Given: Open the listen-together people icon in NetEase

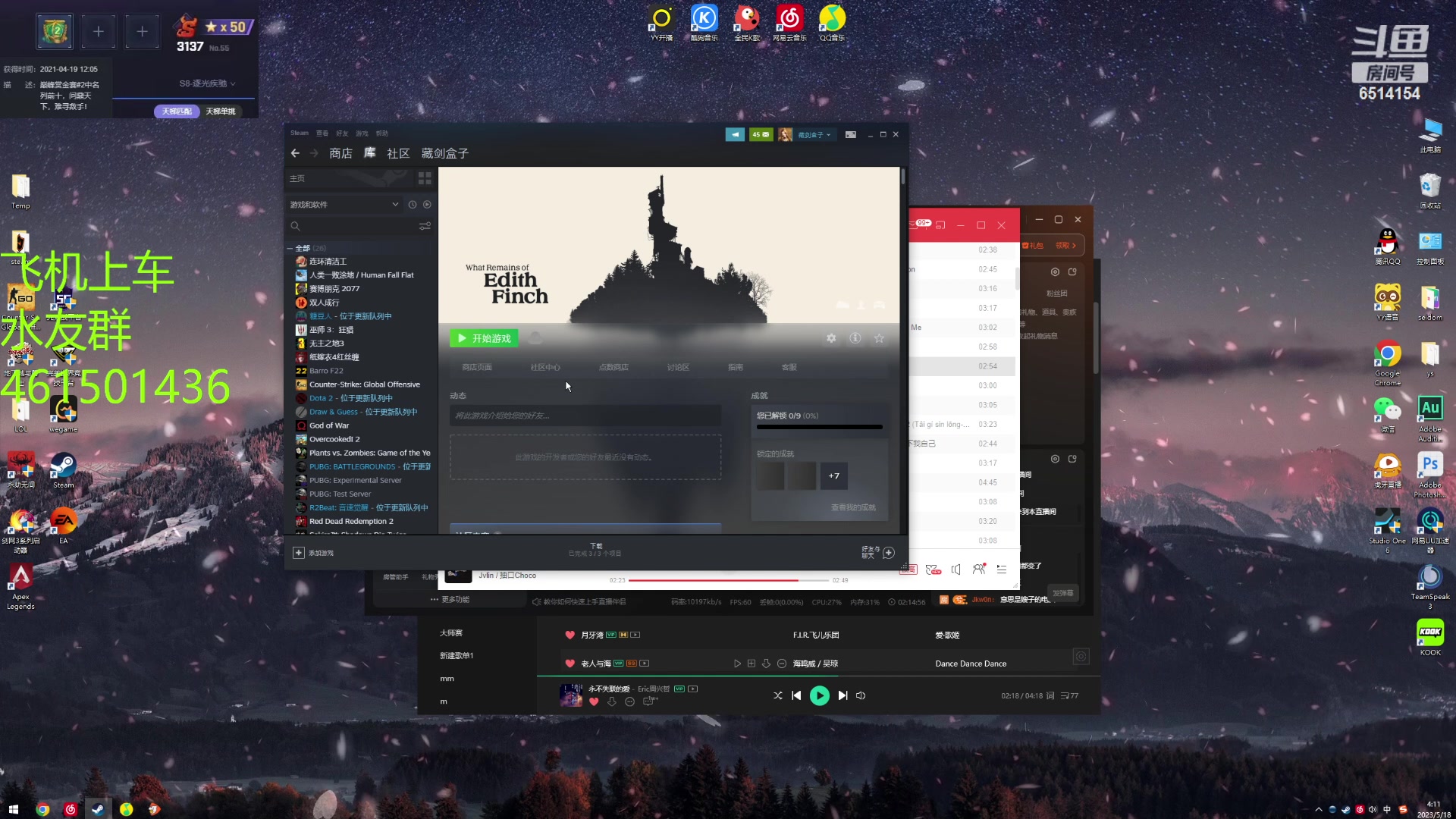Looking at the screenshot, I should tap(979, 569).
